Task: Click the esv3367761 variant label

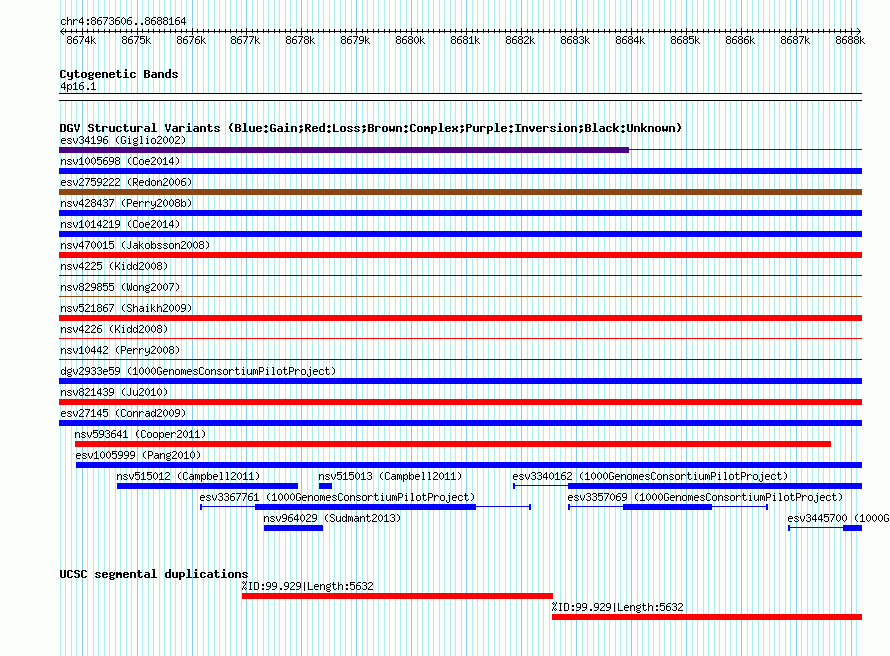Action: [x=337, y=497]
